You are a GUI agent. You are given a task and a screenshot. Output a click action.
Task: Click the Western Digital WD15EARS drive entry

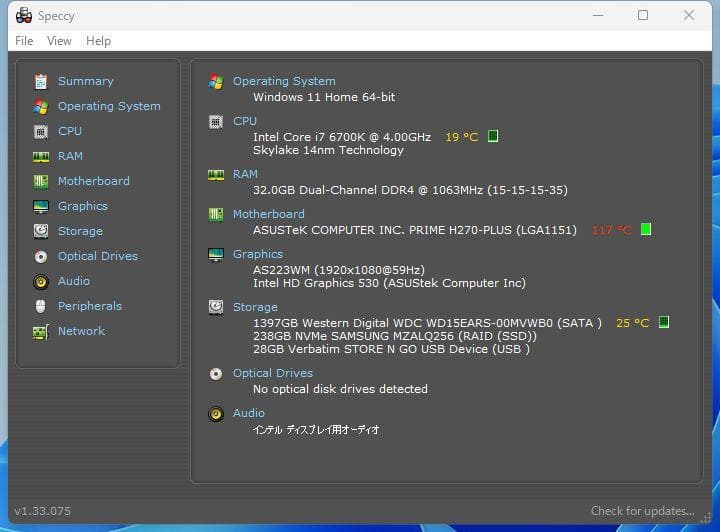pyautogui.click(x=427, y=323)
